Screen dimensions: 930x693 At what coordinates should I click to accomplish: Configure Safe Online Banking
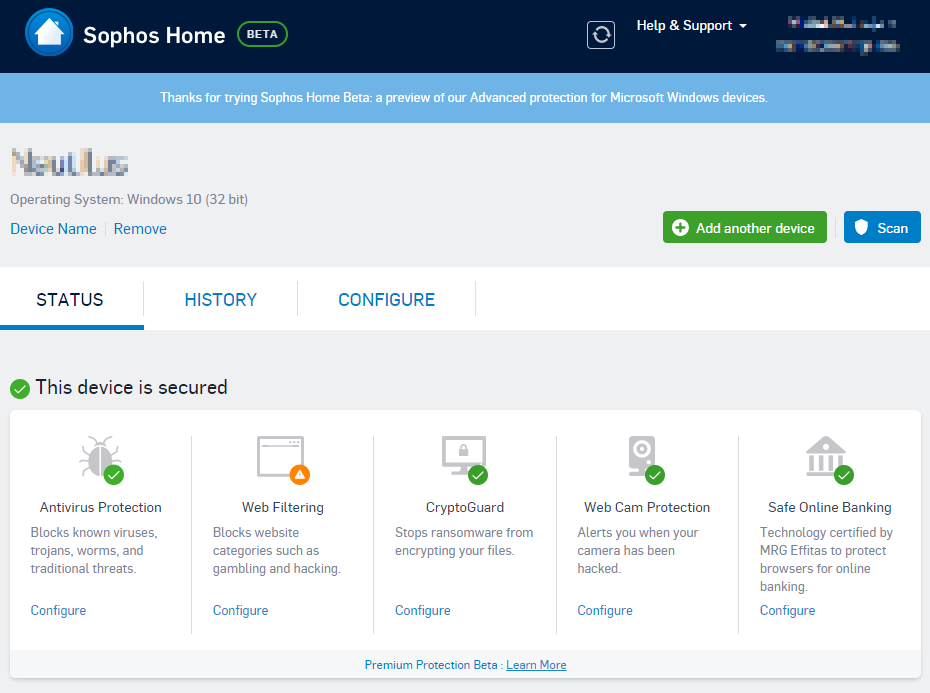(788, 611)
